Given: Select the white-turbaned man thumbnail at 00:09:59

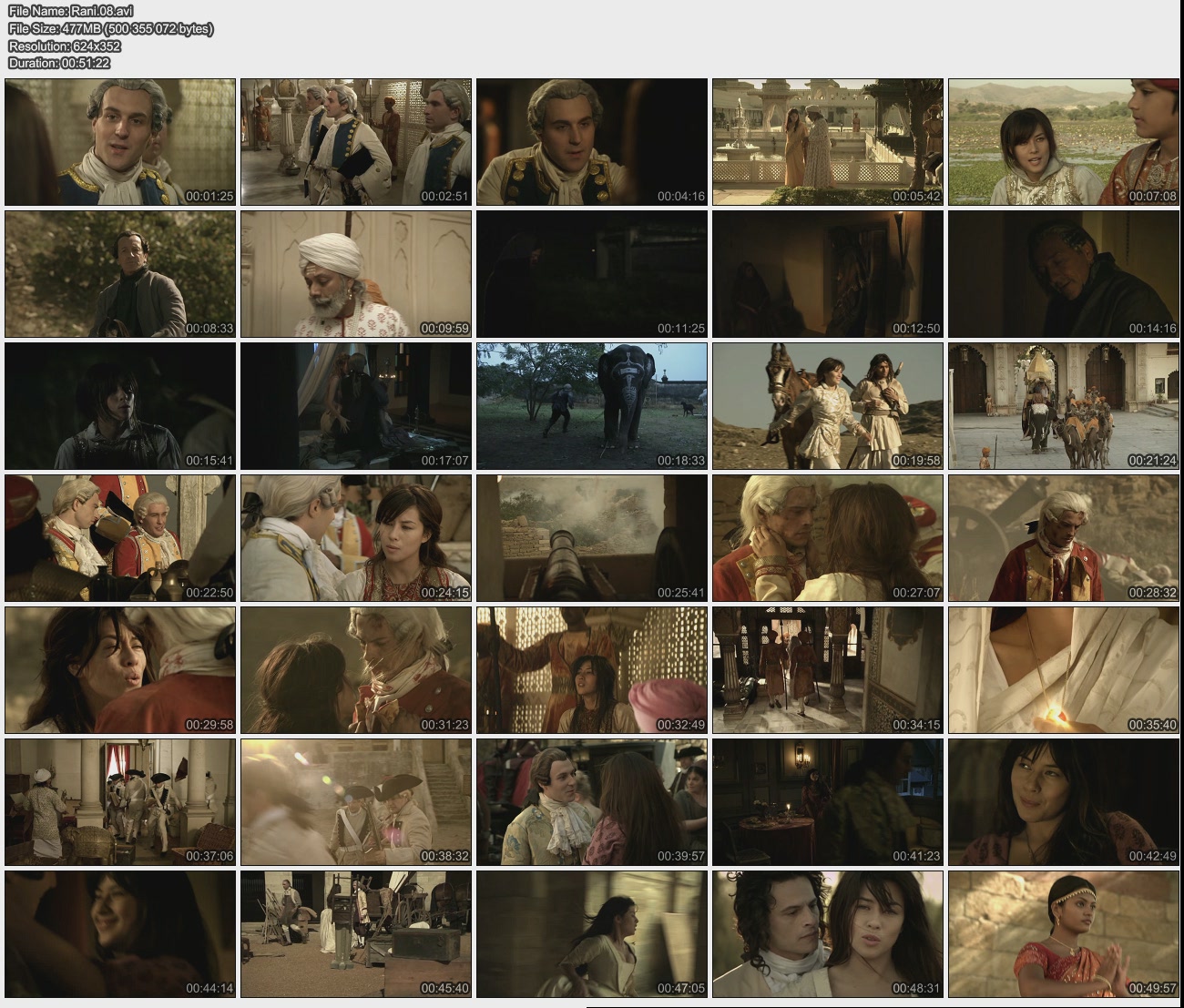Looking at the screenshot, I should tap(356, 274).
